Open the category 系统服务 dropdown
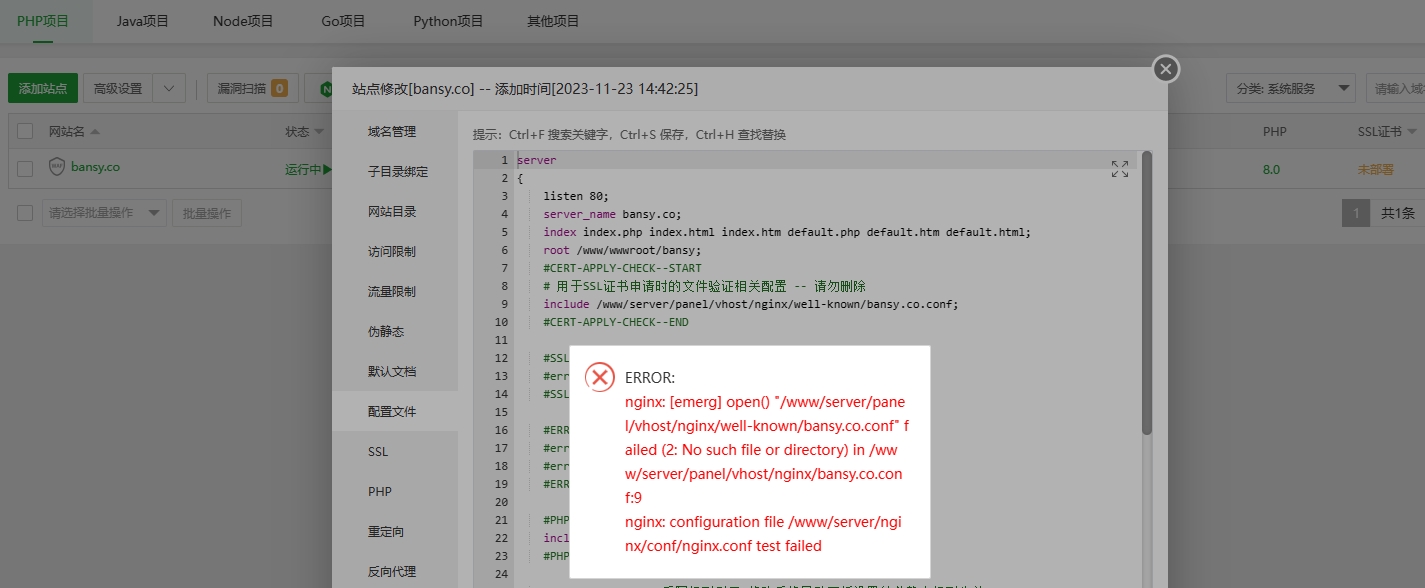This screenshot has width=1425, height=588. [1291, 88]
